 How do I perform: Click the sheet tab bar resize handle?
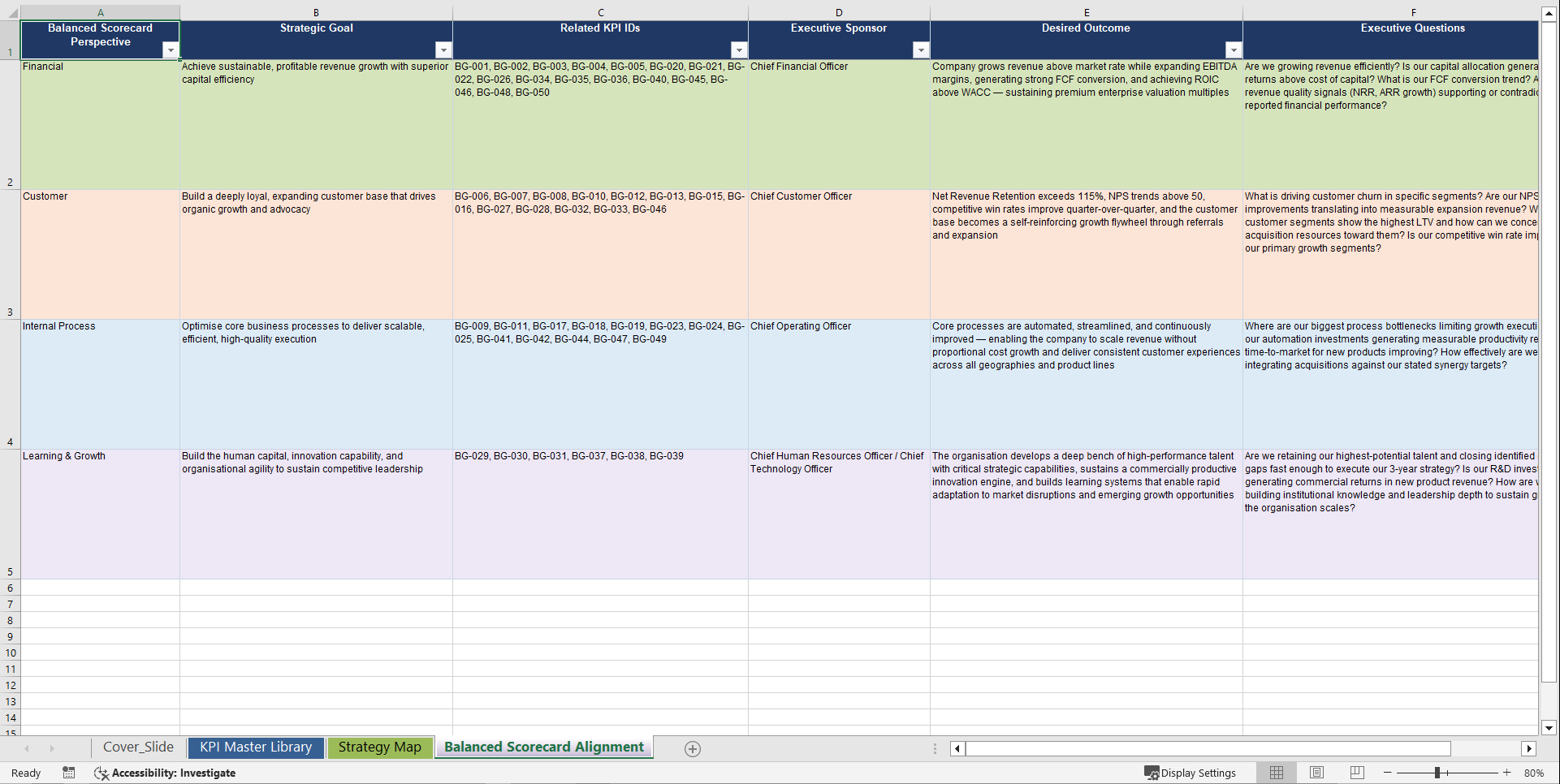[935, 748]
